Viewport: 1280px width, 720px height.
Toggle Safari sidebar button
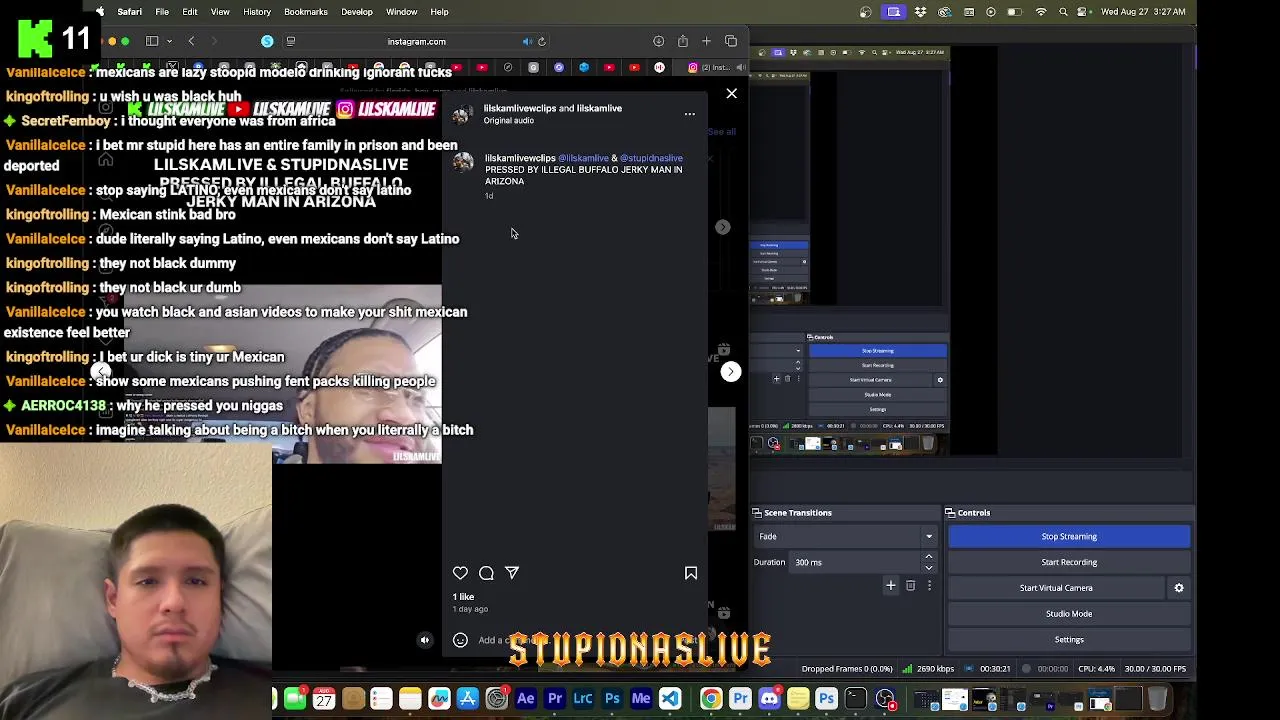[x=152, y=41]
